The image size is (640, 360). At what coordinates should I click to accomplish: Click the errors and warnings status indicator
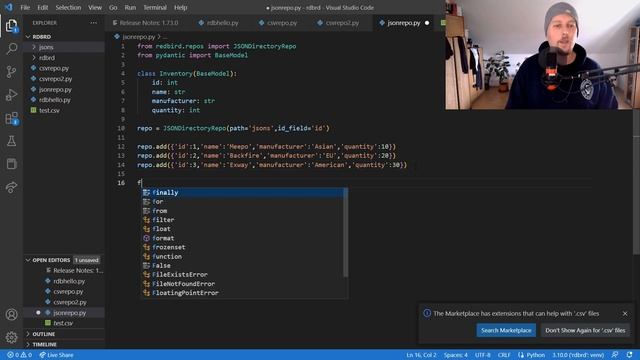click(19, 355)
